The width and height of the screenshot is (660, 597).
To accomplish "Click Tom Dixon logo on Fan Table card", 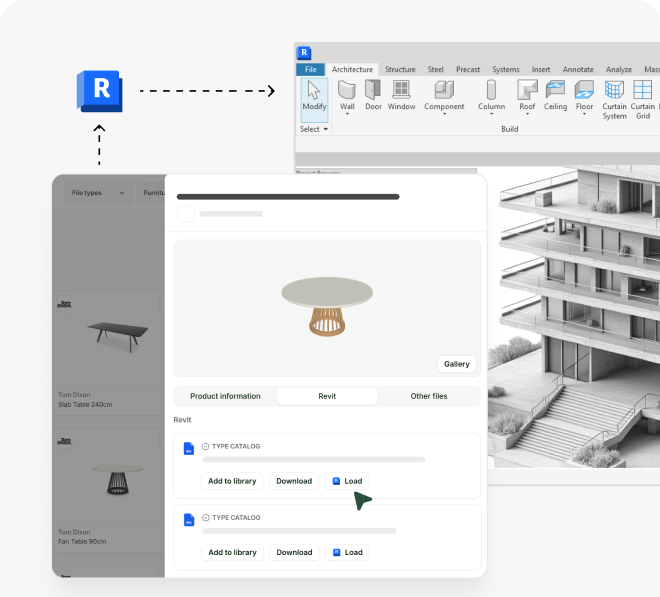I will click(64, 441).
